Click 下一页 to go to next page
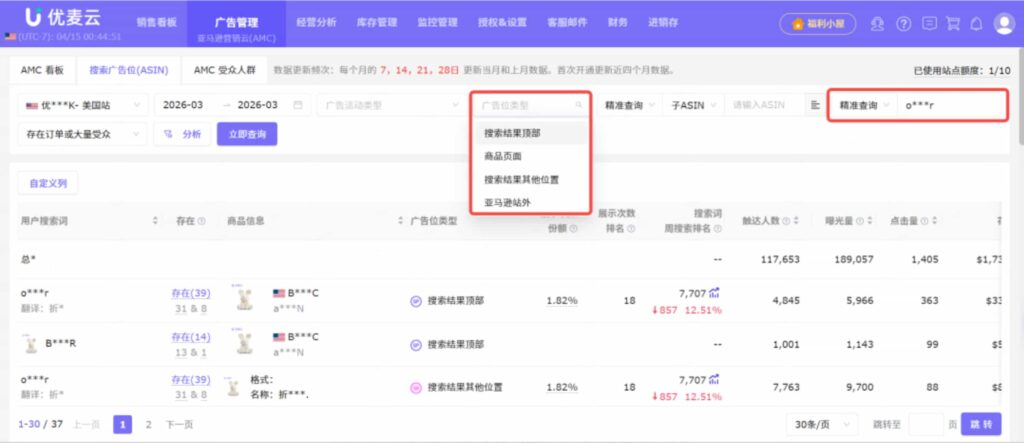Screen dimensions: 1024x443 tap(179, 425)
